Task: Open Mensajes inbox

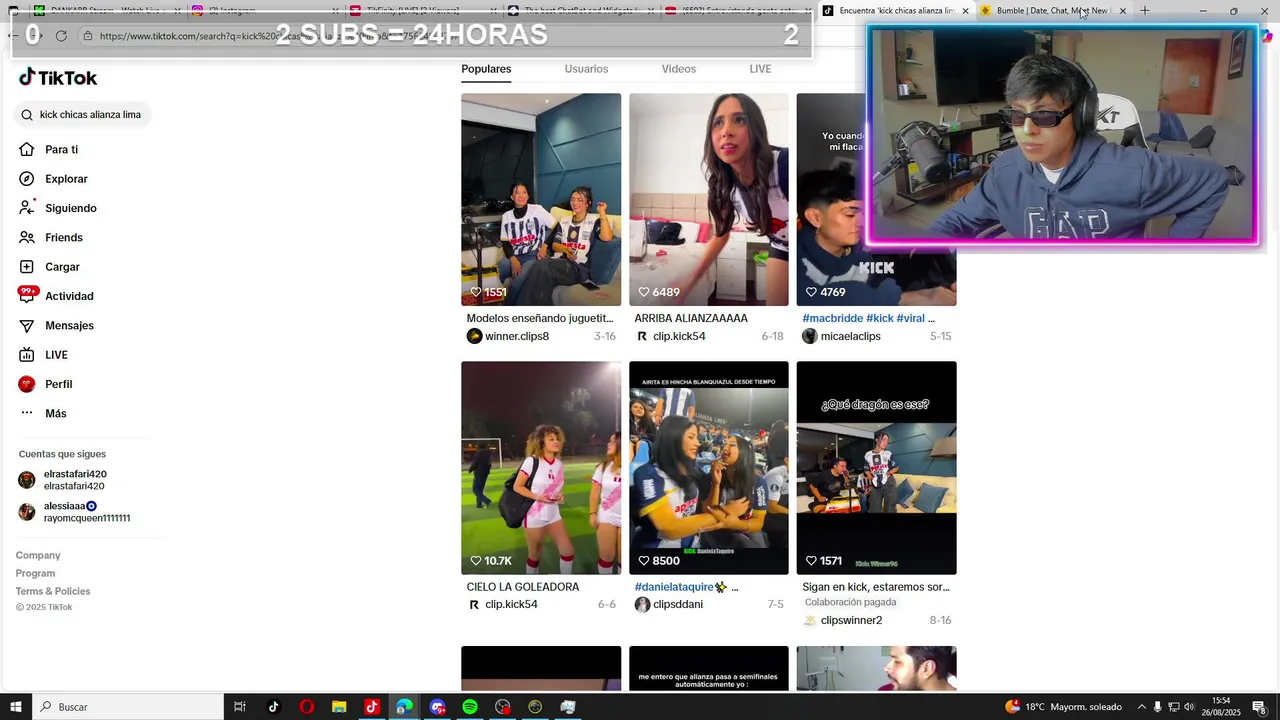Action: point(56,326)
